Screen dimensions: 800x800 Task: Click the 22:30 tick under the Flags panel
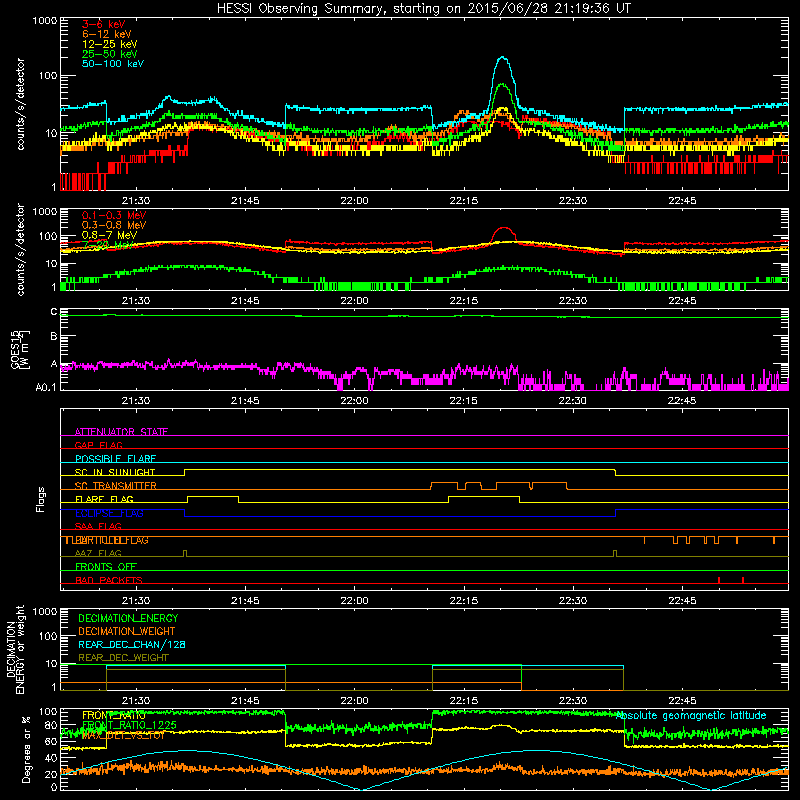[573, 601]
